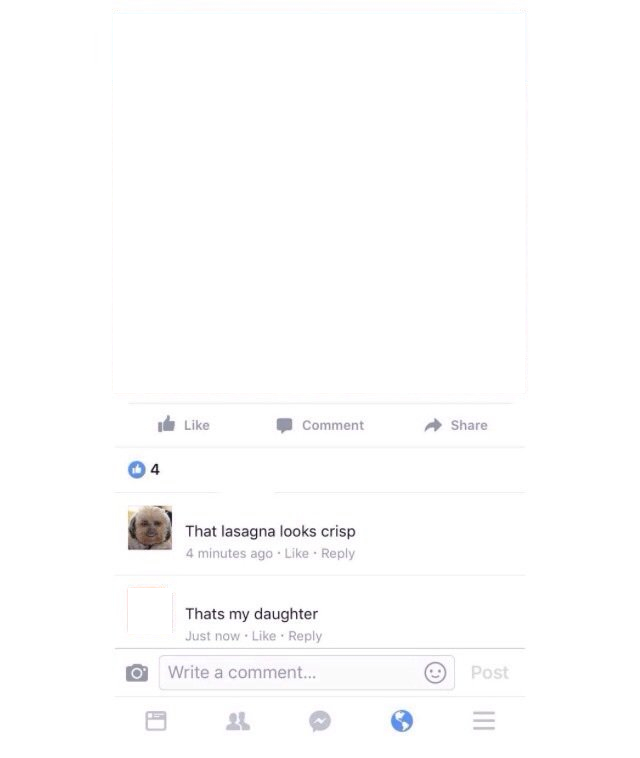640x758 pixels.
Task: Like the 'Thats my daughter' comment
Action: click(264, 636)
